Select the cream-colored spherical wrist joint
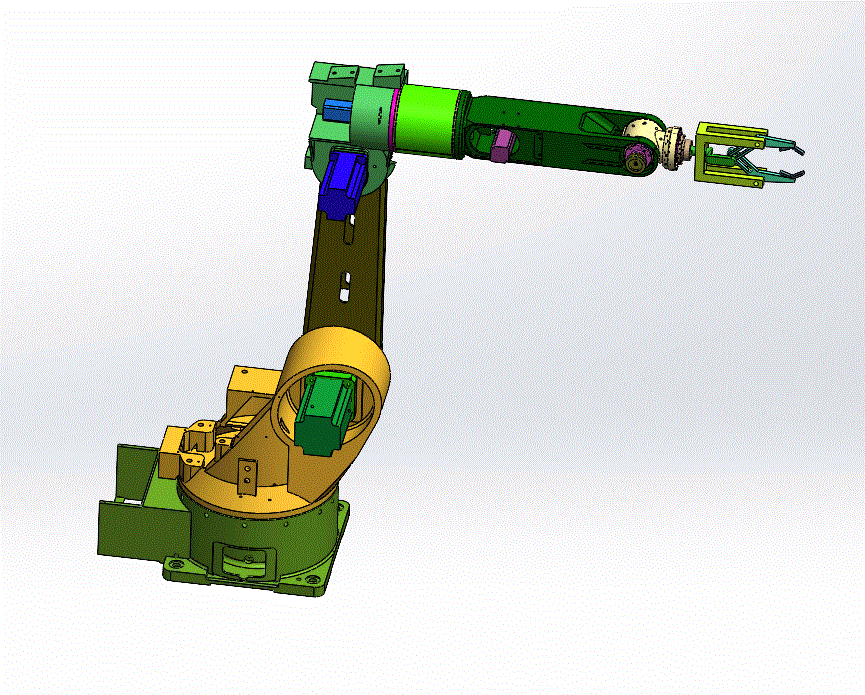This screenshot has height=695, width=865. 643,132
